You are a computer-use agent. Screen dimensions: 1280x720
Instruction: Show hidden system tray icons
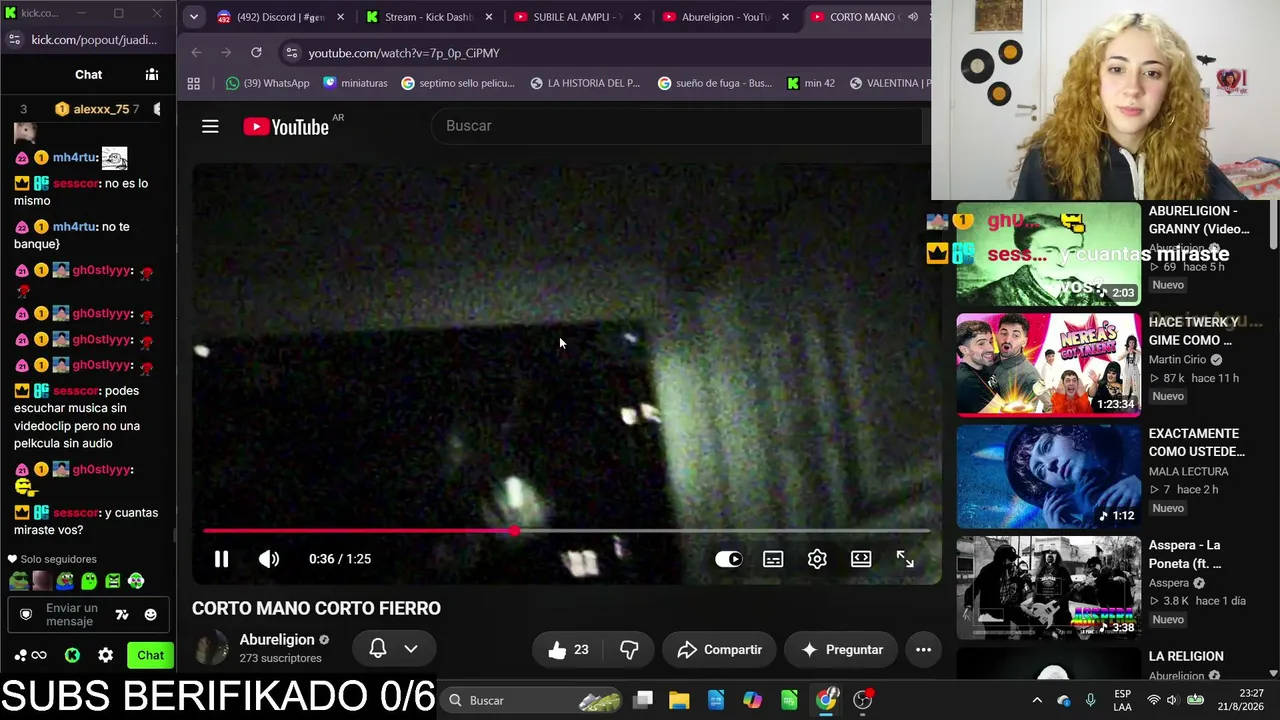pyautogui.click(x=1037, y=700)
